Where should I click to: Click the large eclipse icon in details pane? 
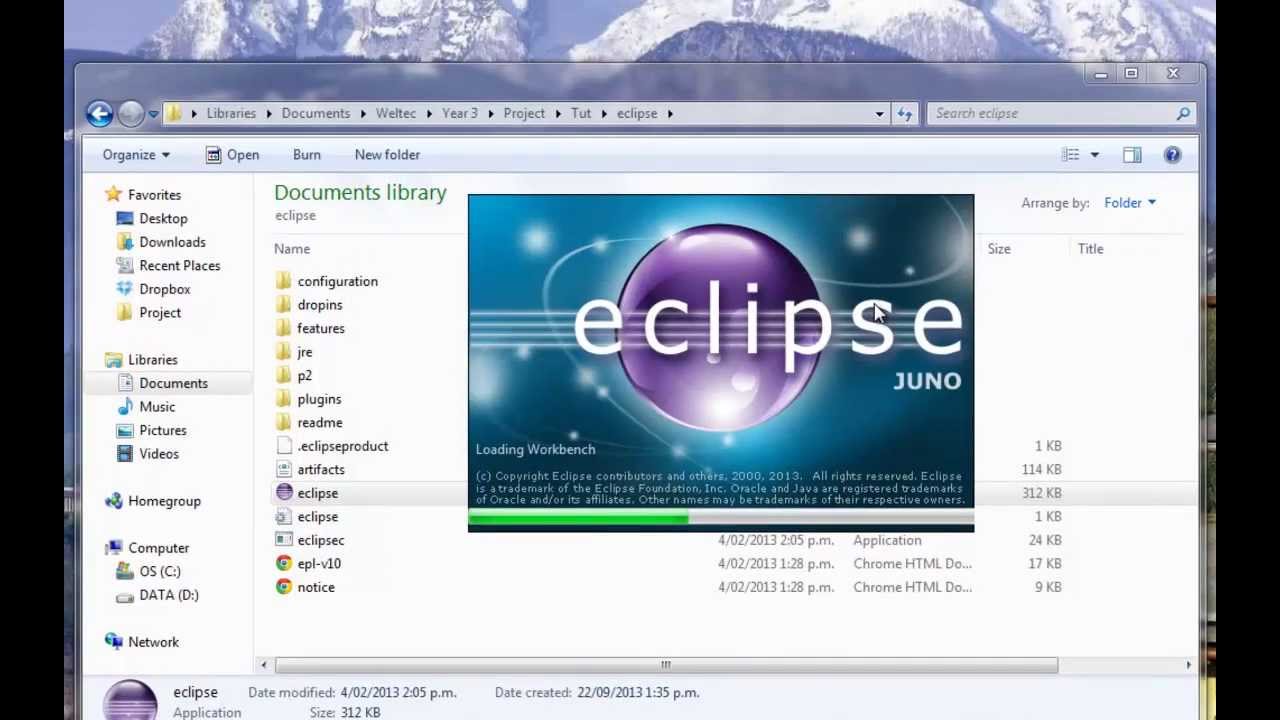pos(130,698)
